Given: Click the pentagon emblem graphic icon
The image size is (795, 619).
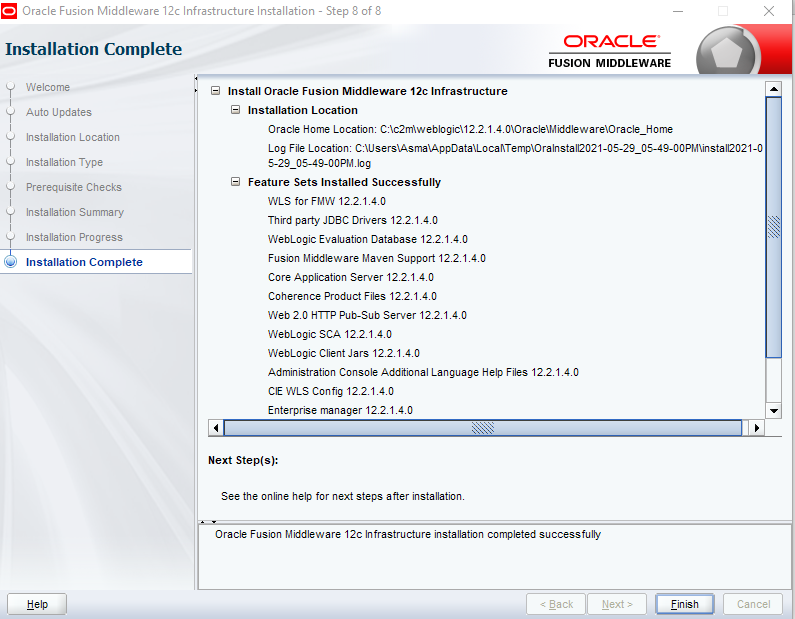Looking at the screenshot, I should (728, 53).
